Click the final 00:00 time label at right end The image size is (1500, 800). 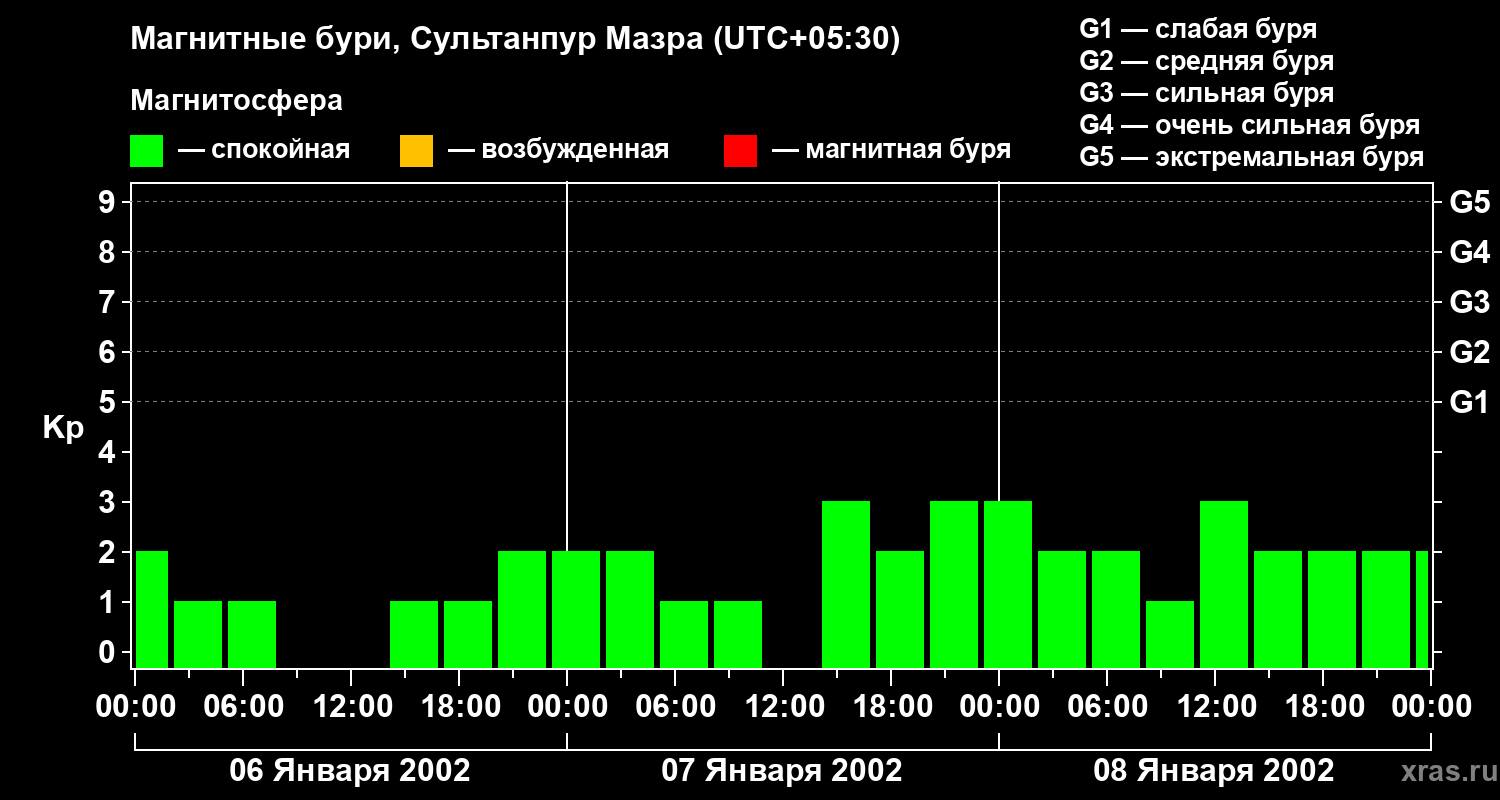point(1431,706)
